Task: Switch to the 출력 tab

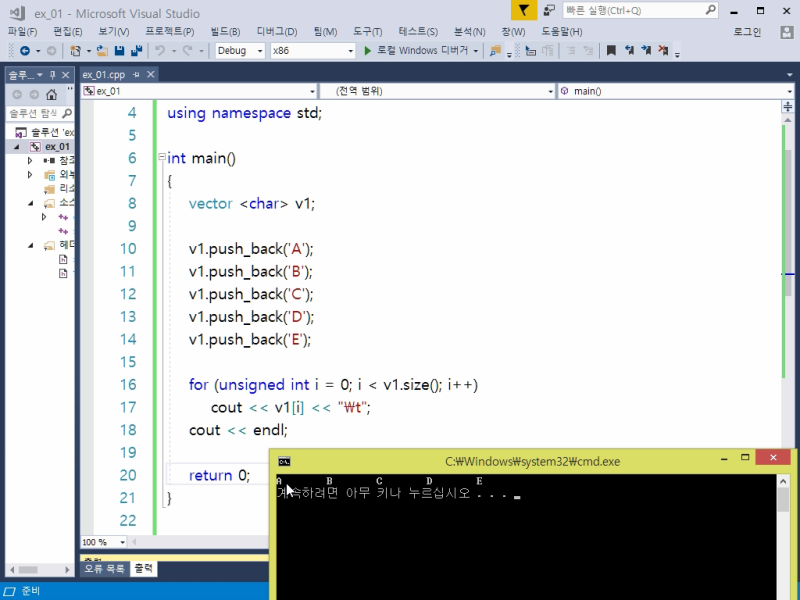Action: coord(144,568)
